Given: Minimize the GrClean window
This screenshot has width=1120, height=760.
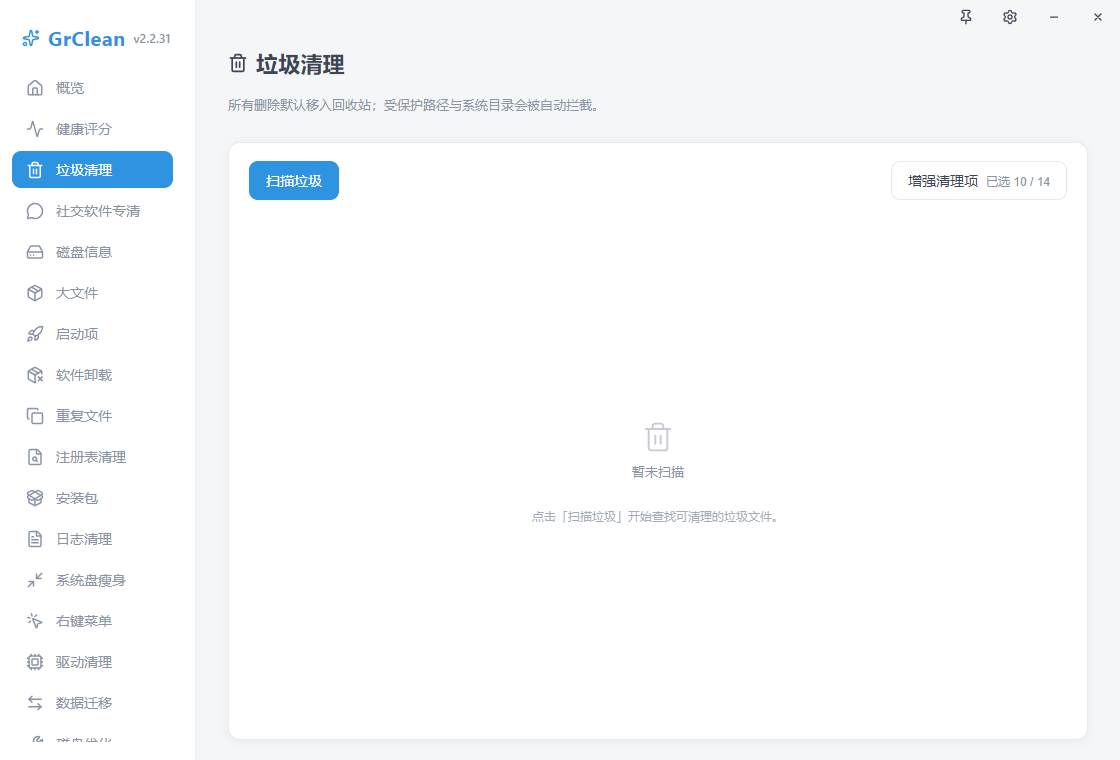Looking at the screenshot, I should click(x=1054, y=17).
